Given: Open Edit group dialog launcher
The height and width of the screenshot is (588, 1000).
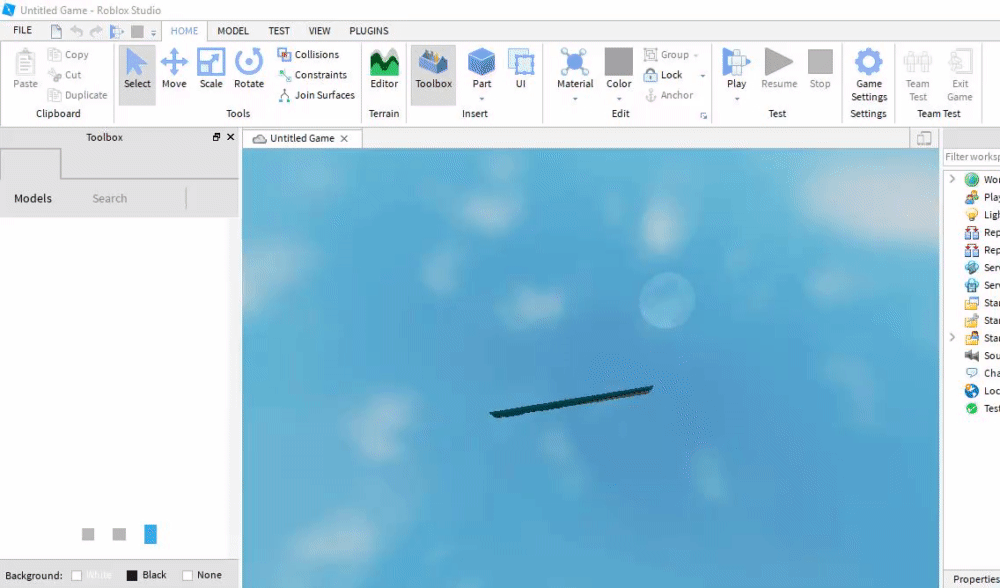Looking at the screenshot, I should 703,116.
